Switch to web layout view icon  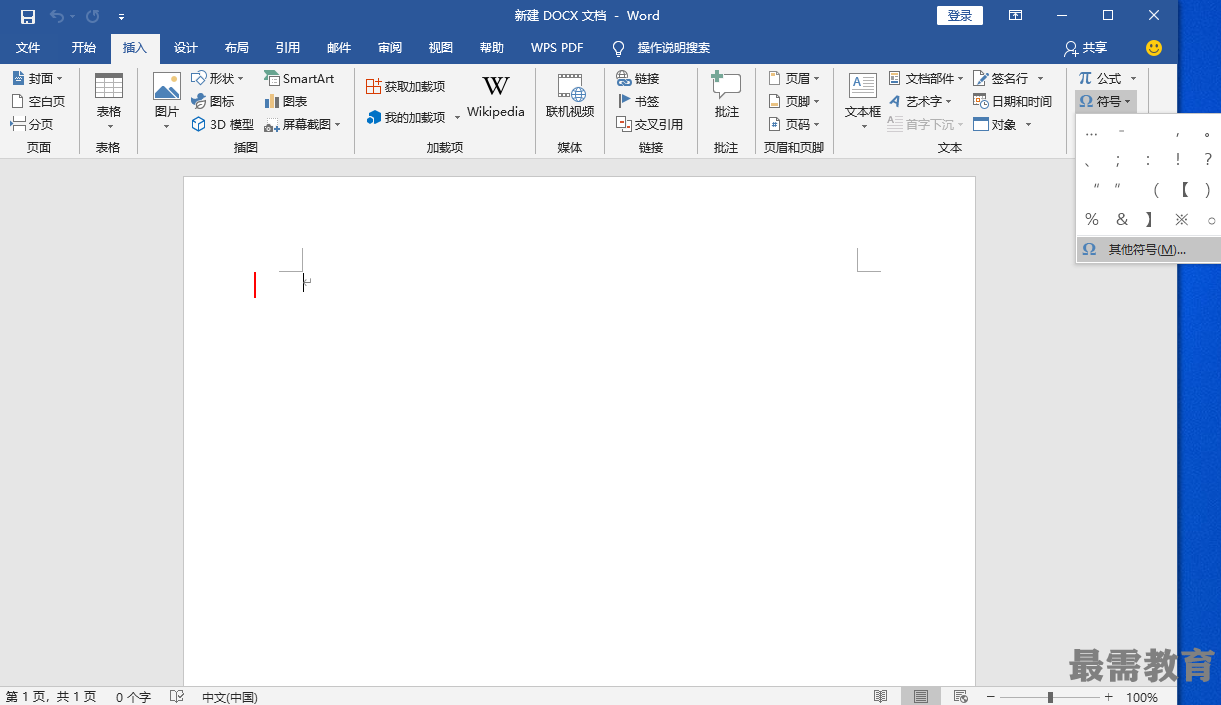coord(961,696)
